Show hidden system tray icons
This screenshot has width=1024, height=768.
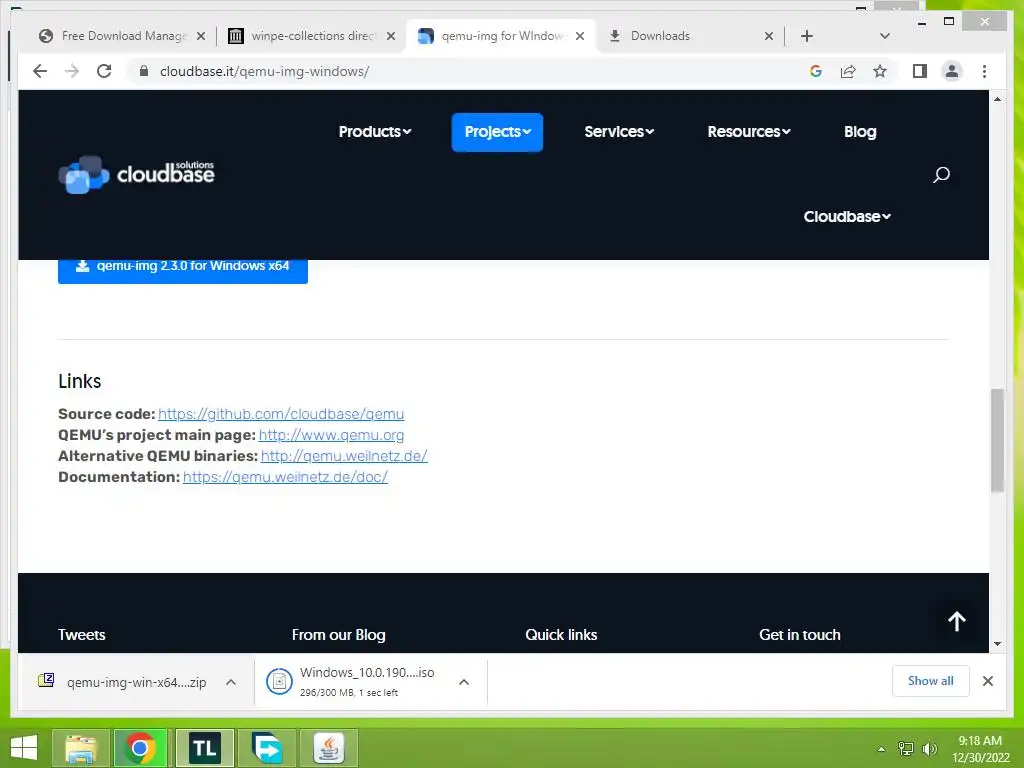881,749
